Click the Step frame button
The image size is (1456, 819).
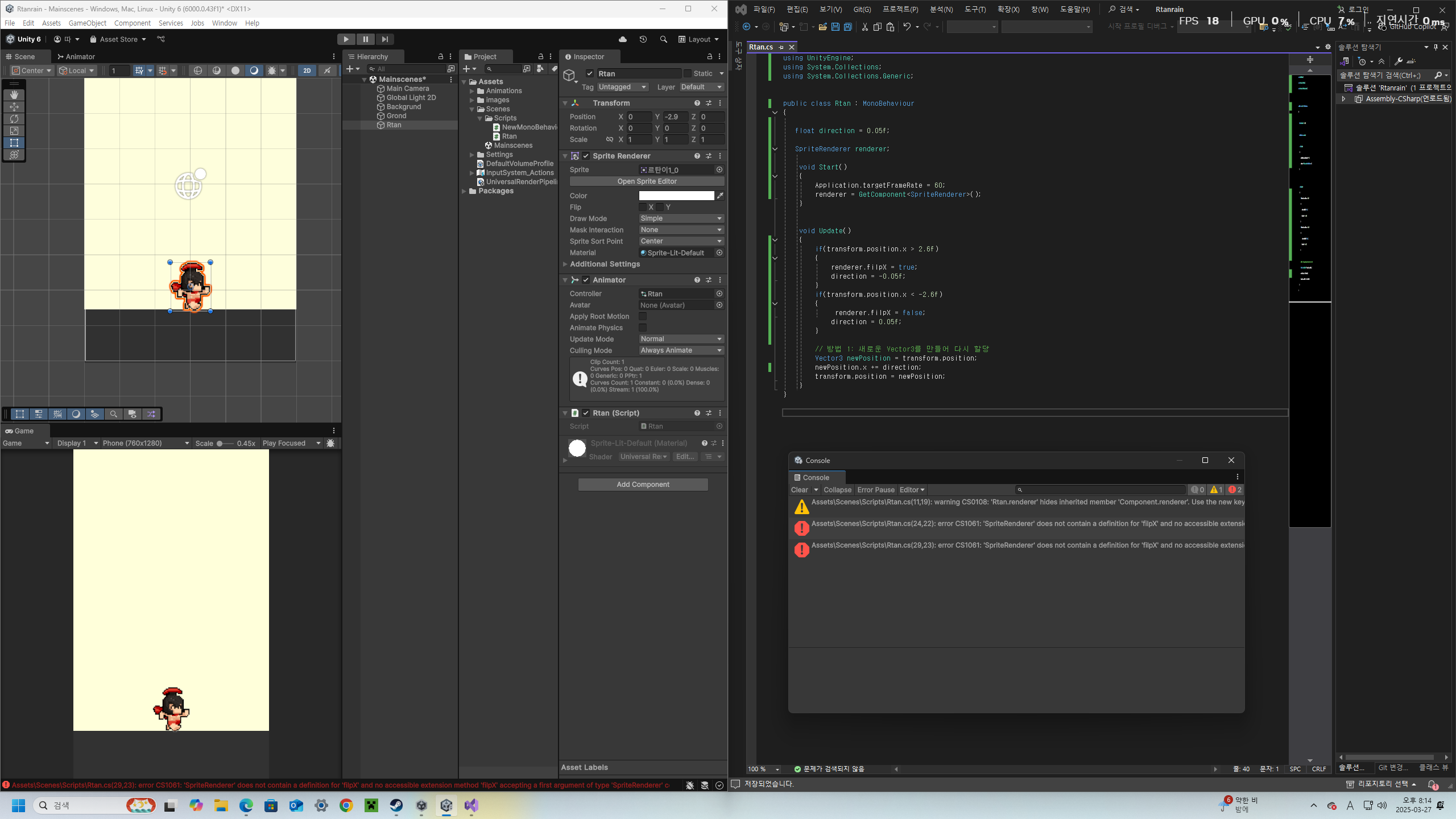[x=385, y=39]
